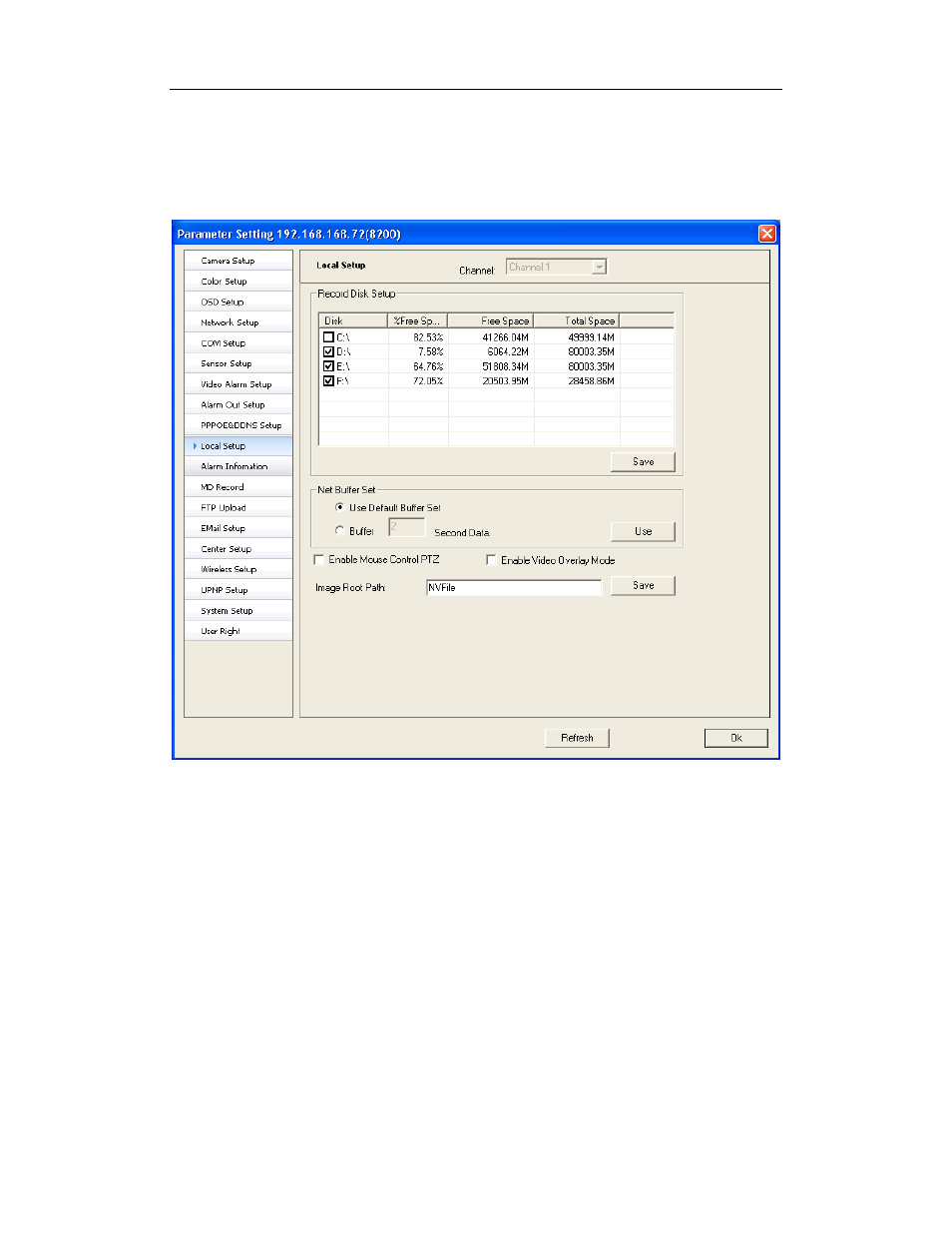This screenshot has height=1233, width=952.
Task: Enable Mouse Control PTZ checkbox
Action: (319, 560)
